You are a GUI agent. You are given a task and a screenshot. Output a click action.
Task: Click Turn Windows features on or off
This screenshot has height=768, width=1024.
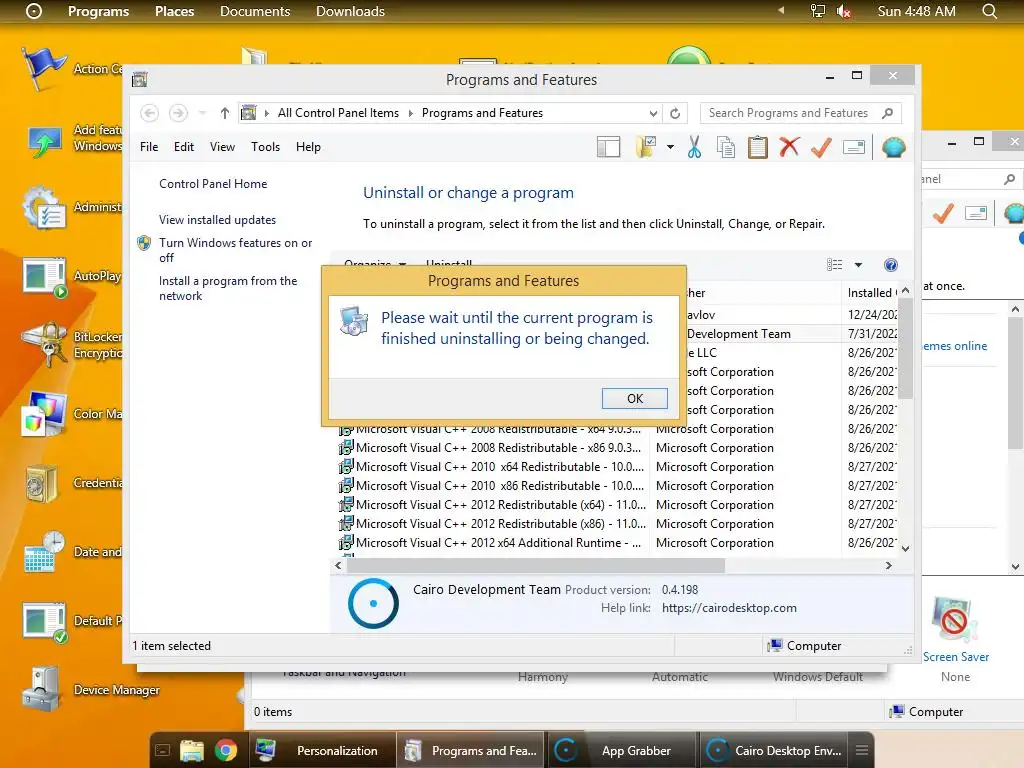tap(235, 250)
